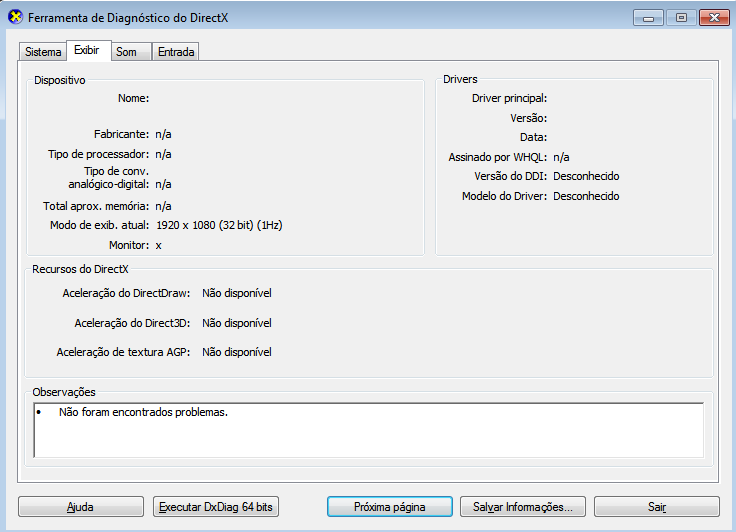
Task: Close the DirectX diagnostic window
Action: point(714,18)
